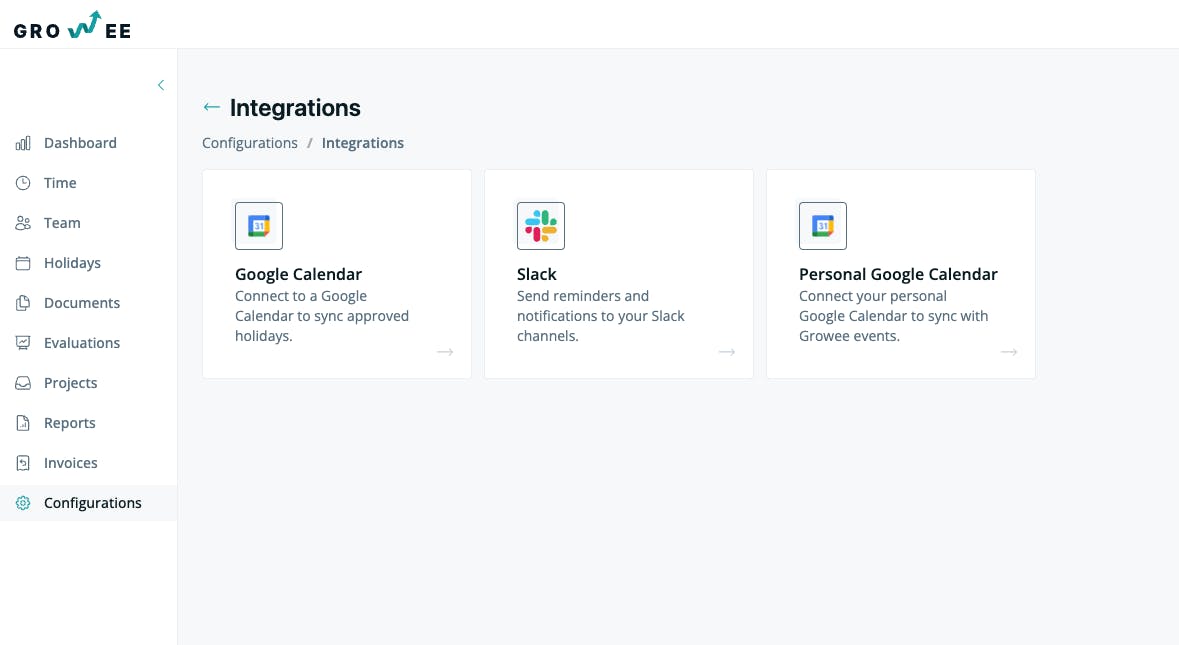Open the Projects menu item
This screenshot has height=645, width=1179.
tap(71, 383)
